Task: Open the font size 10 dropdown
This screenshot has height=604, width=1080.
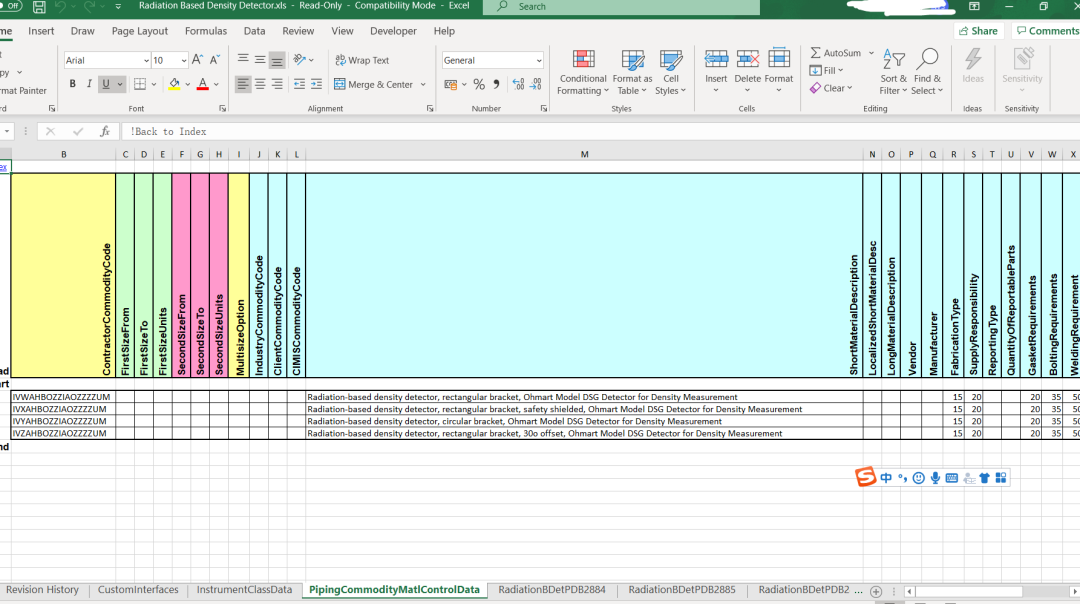Action: point(183,61)
